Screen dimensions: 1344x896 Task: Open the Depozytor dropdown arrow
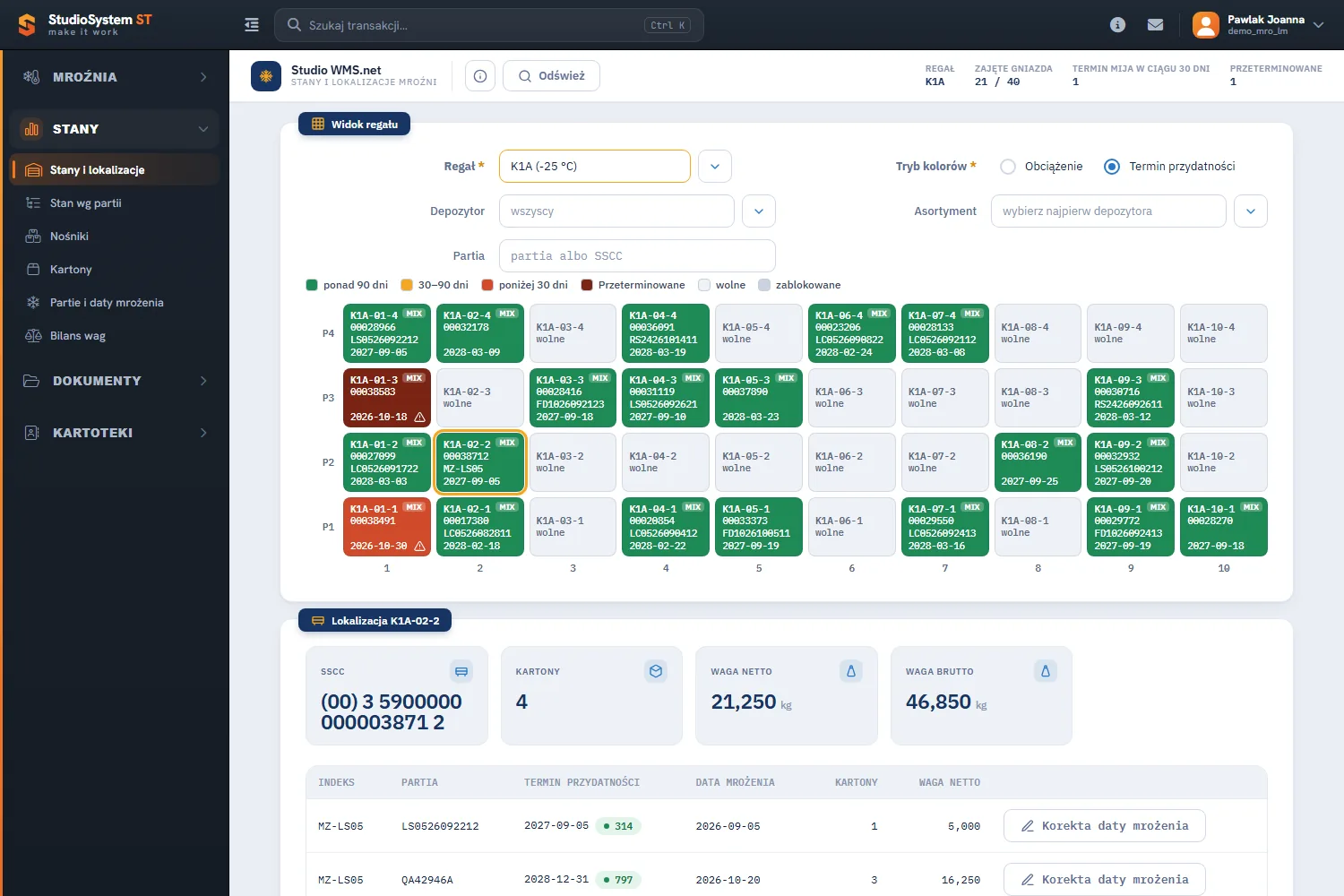pyautogui.click(x=759, y=211)
